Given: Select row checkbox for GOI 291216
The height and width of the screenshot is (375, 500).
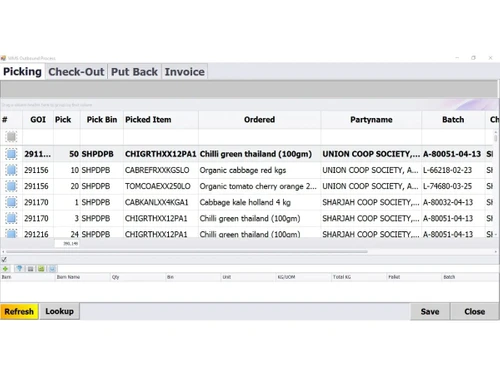Looking at the screenshot, I should tap(11, 233).
